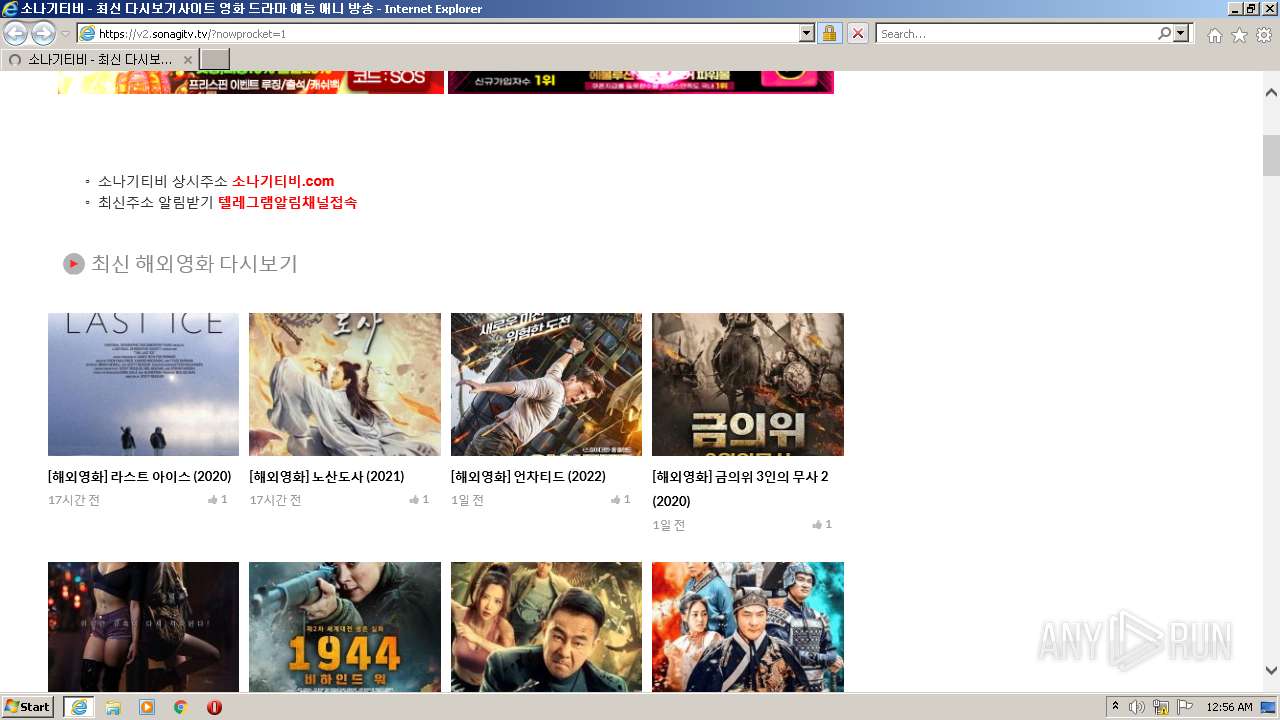Click the 1일 전 text under 언차티드
Image resolution: width=1280 pixels, height=720 pixels.
(467, 500)
